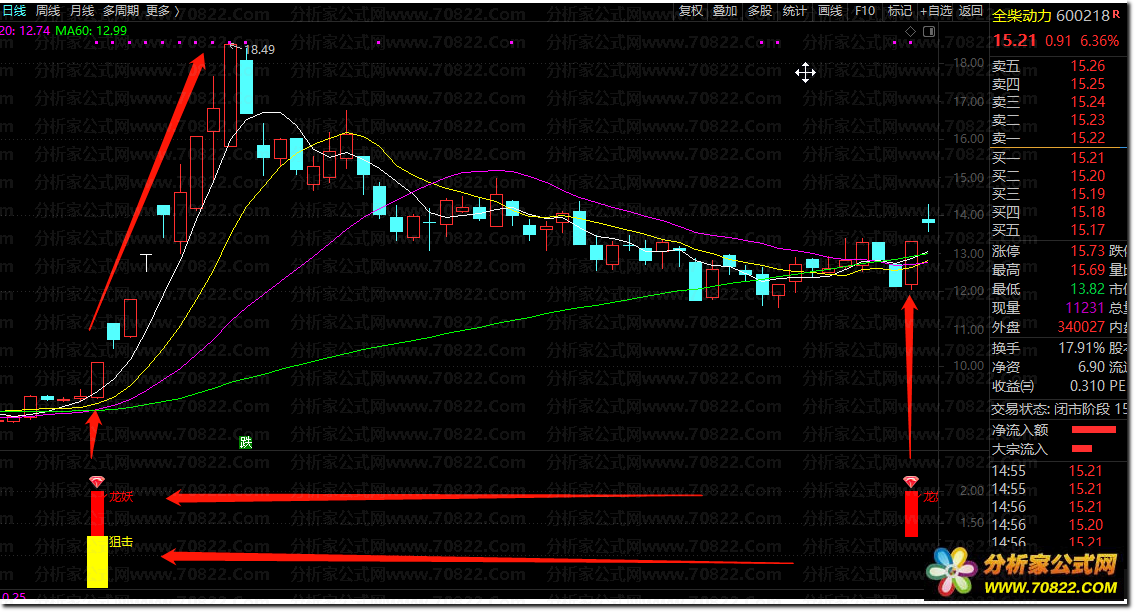Click the panel layout icon beside diamond
The width and height of the screenshot is (1136, 612).
click(929, 31)
